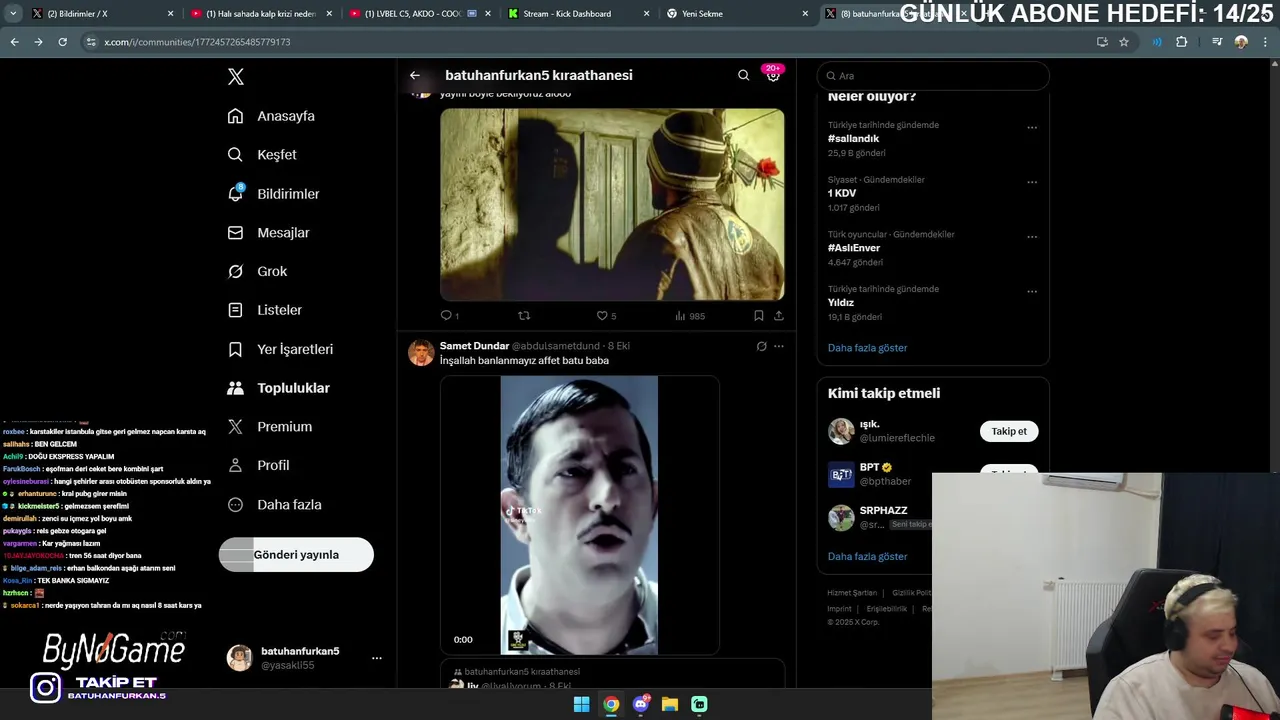Open Discord from the taskbar
The height and width of the screenshot is (720, 1280).
[x=640, y=704]
